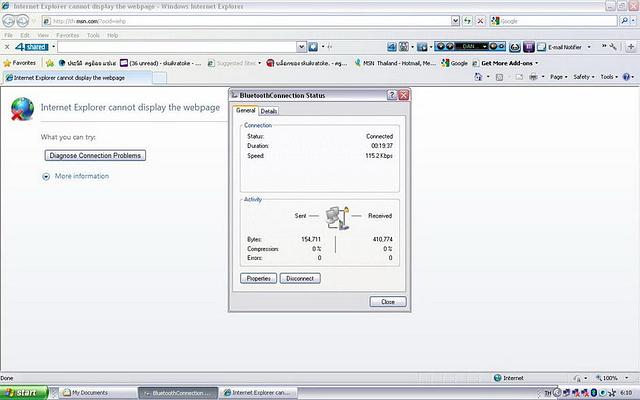Switch to BluetoothConnection taskbar button
The image size is (640, 400).
click(x=178, y=393)
